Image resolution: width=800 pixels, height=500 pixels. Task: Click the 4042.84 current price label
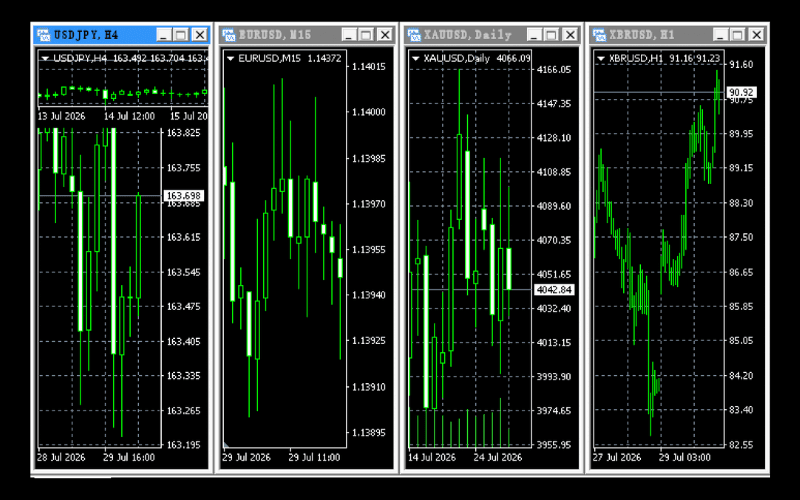pyautogui.click(x=555, y=290)
